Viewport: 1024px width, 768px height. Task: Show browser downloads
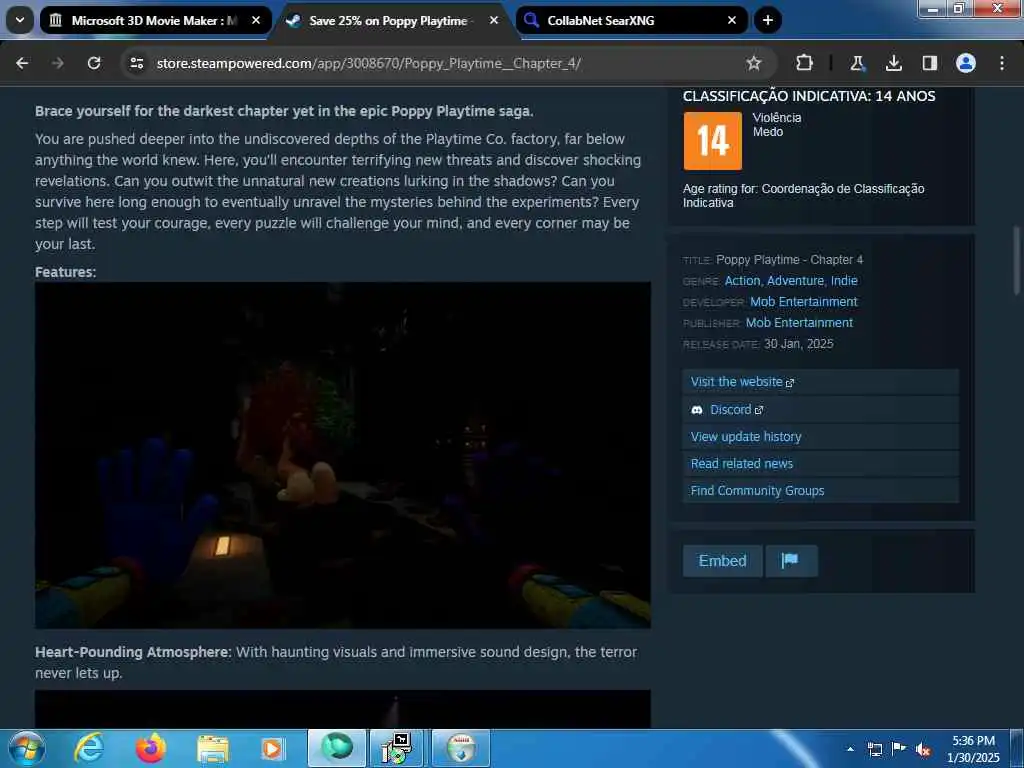click(893, 63)
